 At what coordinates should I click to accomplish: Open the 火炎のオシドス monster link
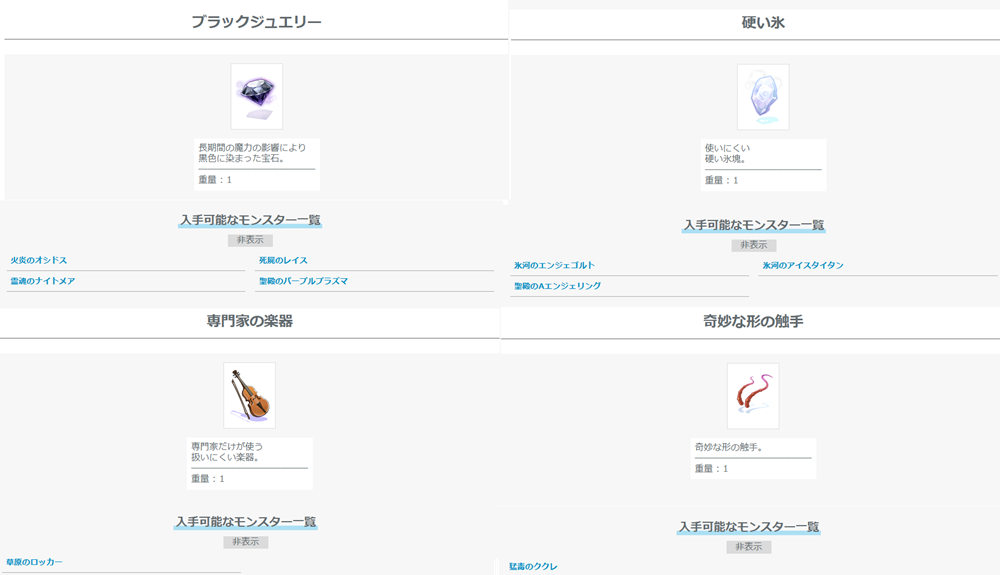click(39, 261)
